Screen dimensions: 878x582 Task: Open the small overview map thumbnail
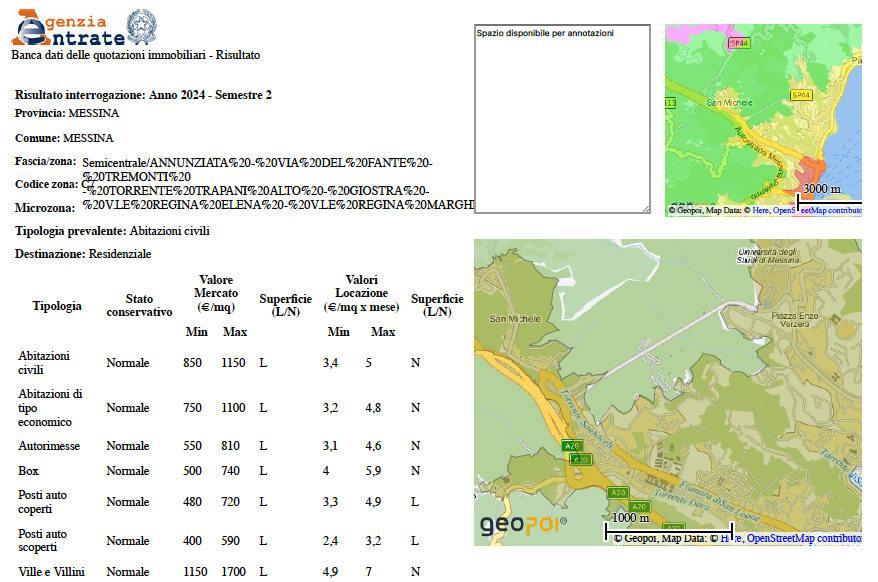click(763, 120)
